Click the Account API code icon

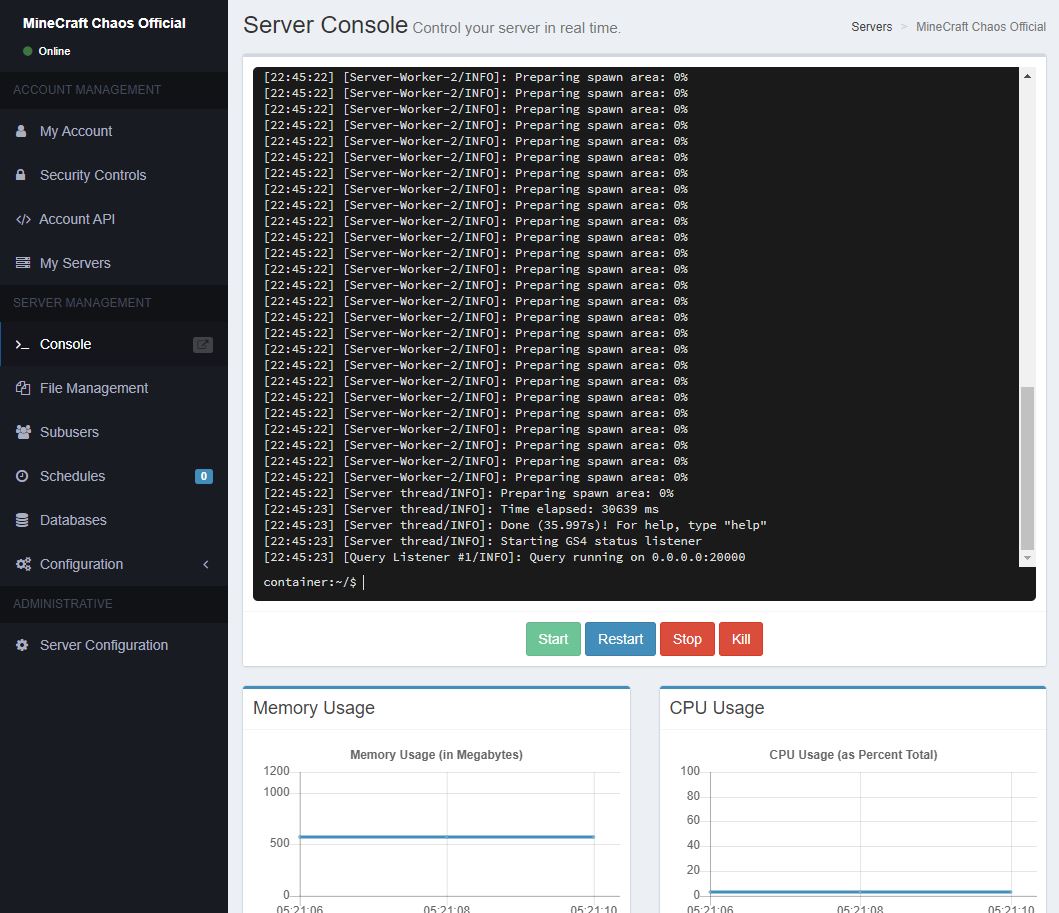22,219
